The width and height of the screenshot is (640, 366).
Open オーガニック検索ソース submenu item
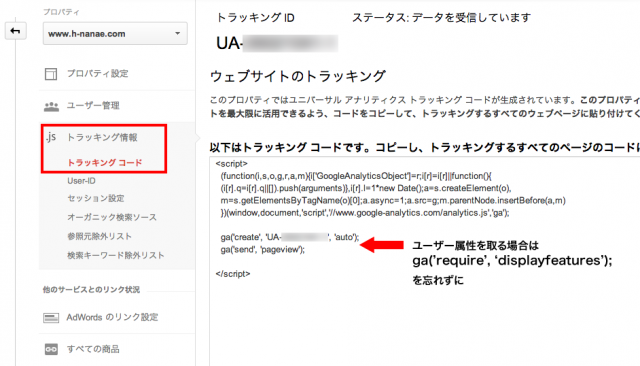pyautogui.click(x=112, y=217)
